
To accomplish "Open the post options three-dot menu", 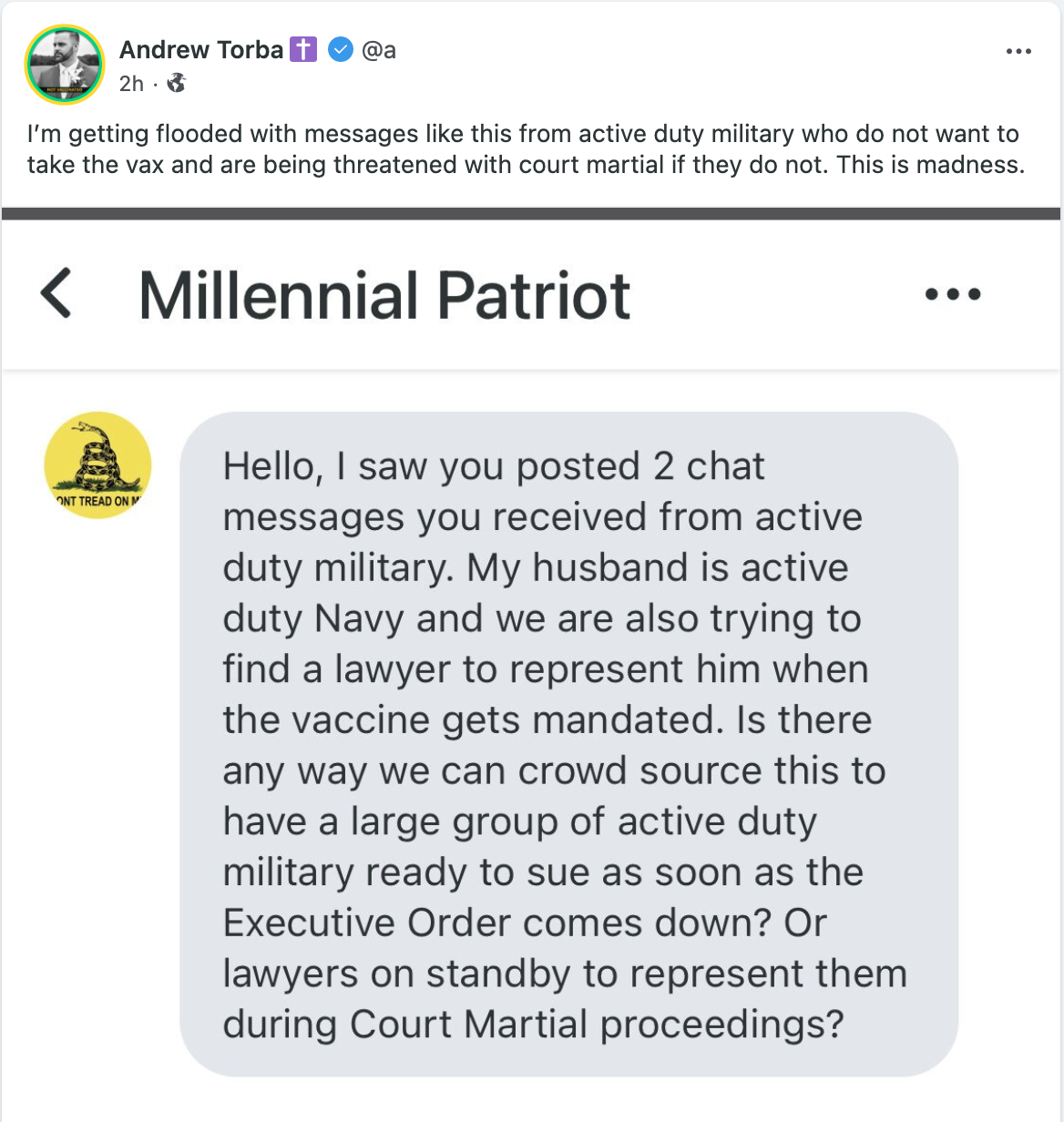I will pos(1018,51).
